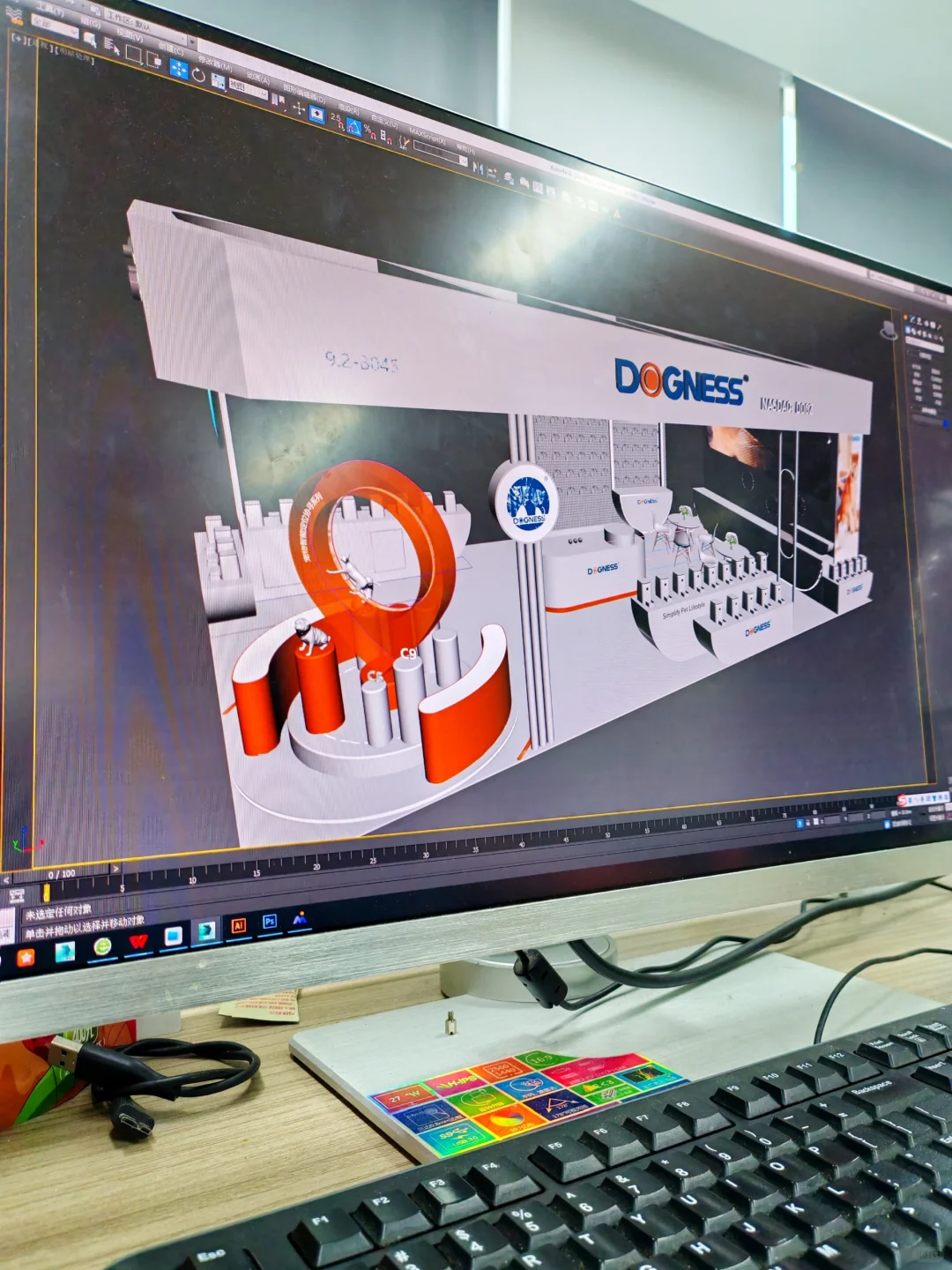
Task: Open Select by Name tool
Action: [x=112, y=46]
